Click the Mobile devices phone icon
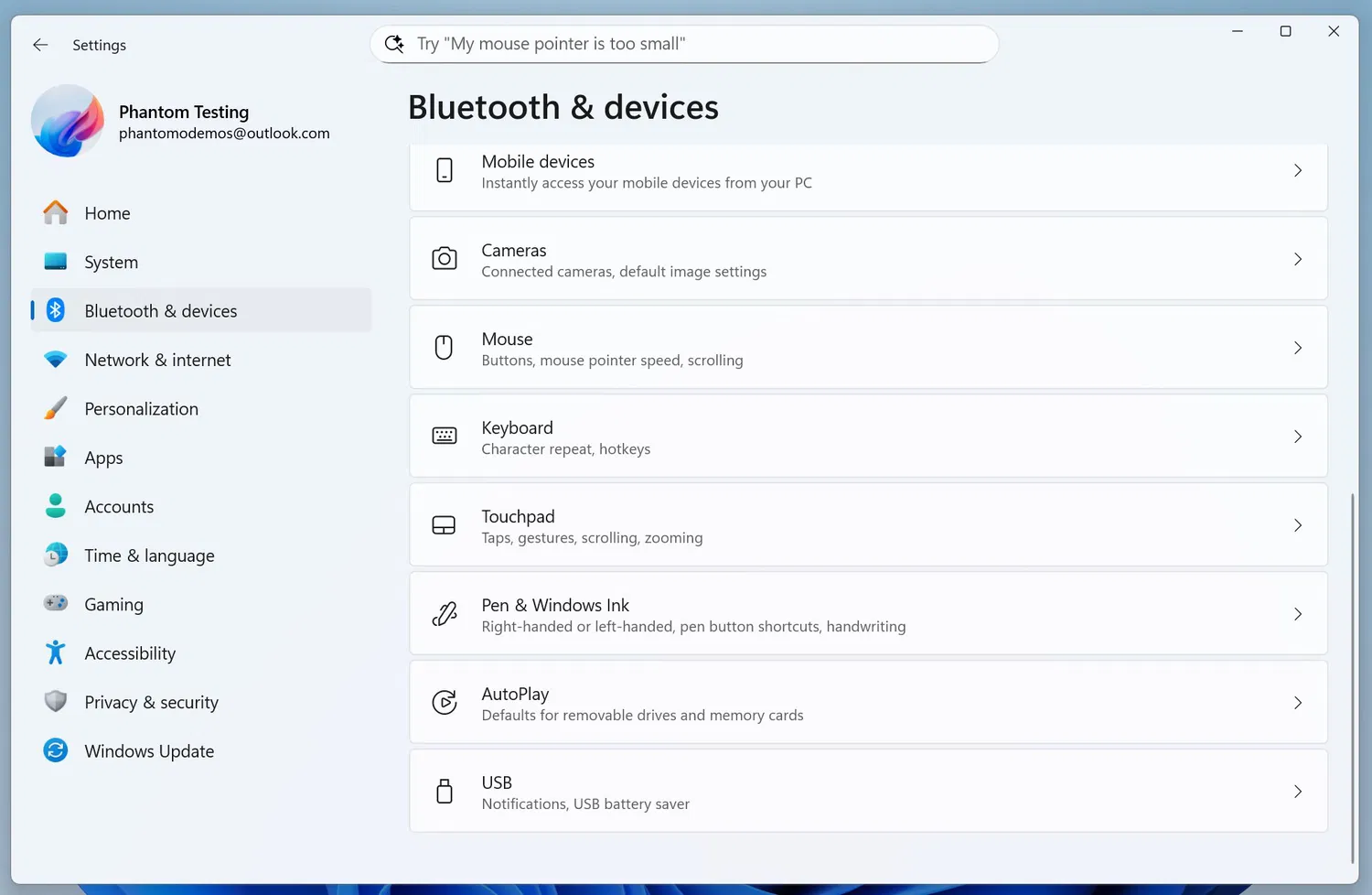Viewport: 1372px width, 895px height. [x=445, y=170]
